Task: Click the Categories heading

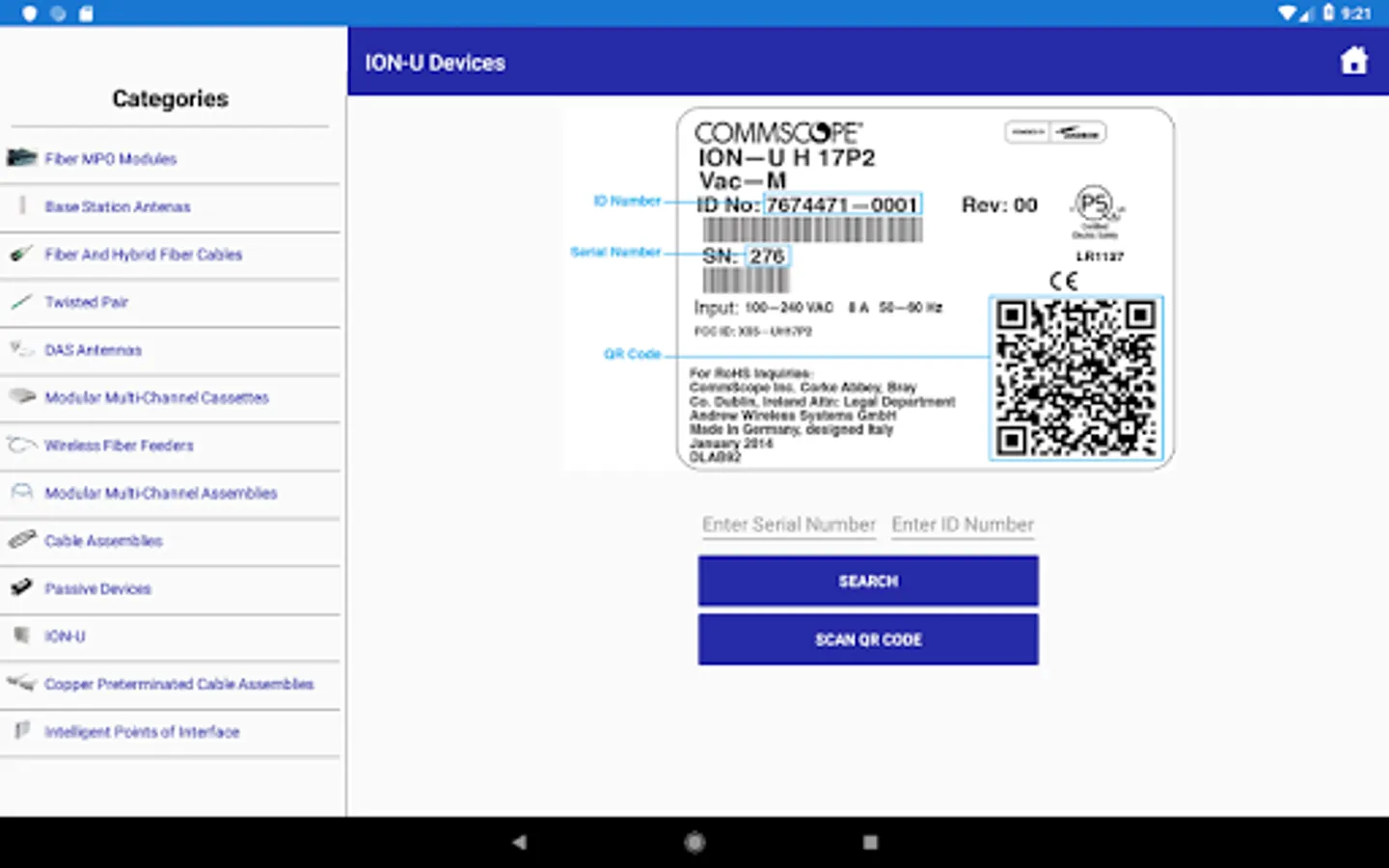Action: [171, 98]
